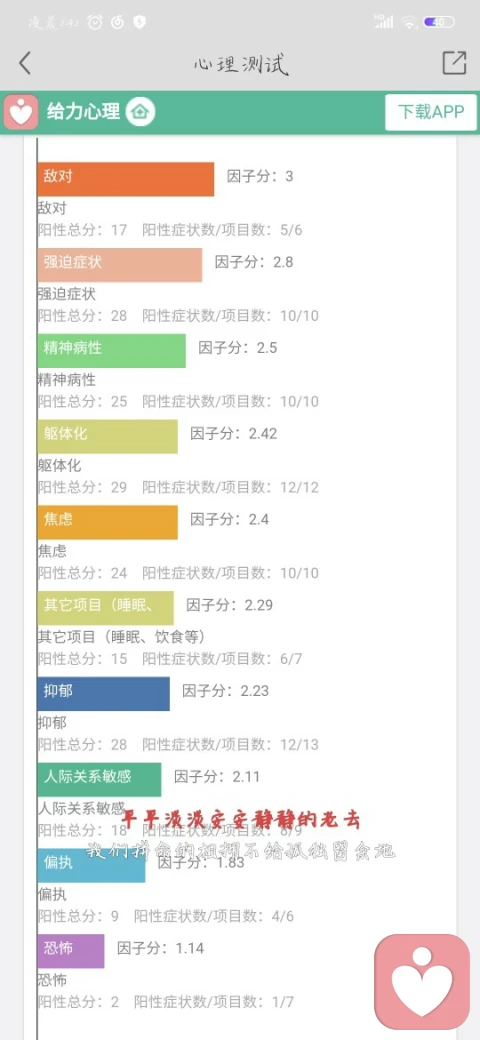The image size is (480, 1040).
Task: Select the blue 抑郁 bar
Action: tap(103, 693)
